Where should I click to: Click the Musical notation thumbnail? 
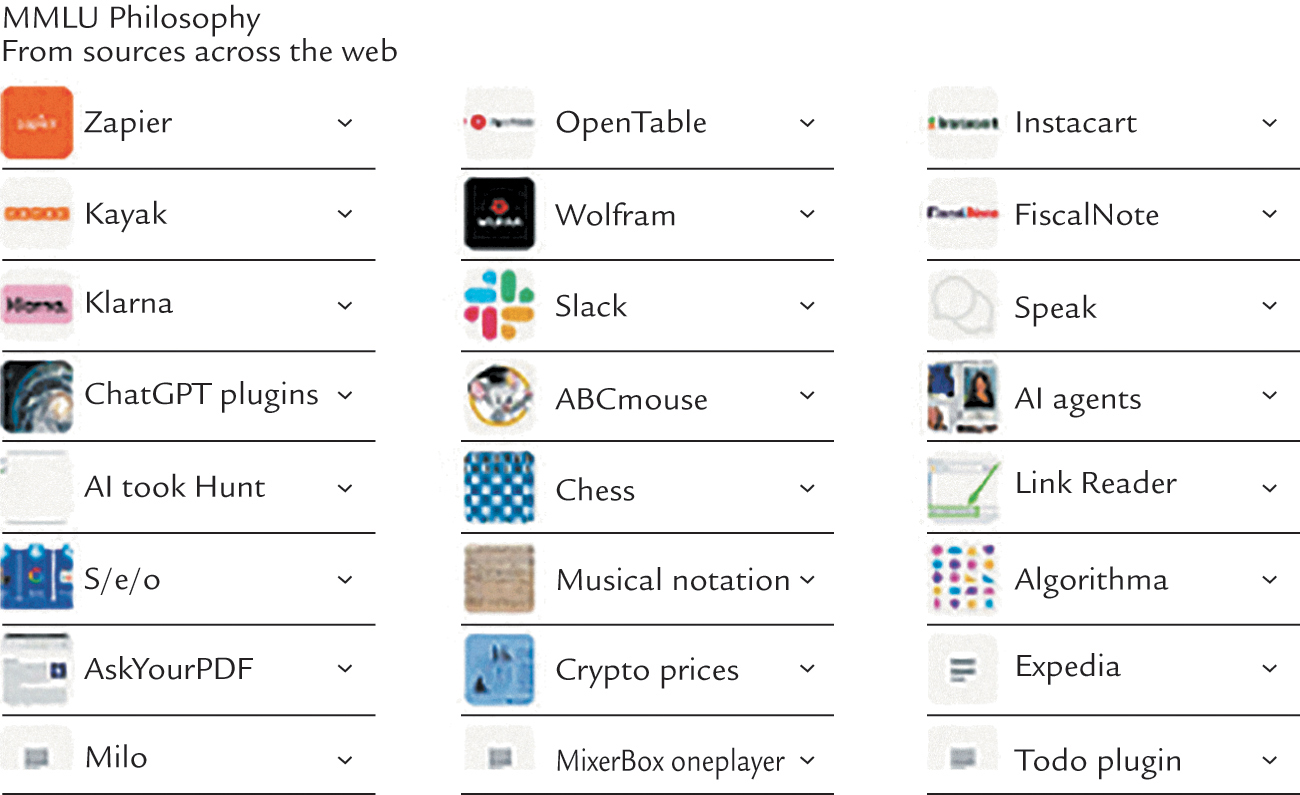coord(500,579)
